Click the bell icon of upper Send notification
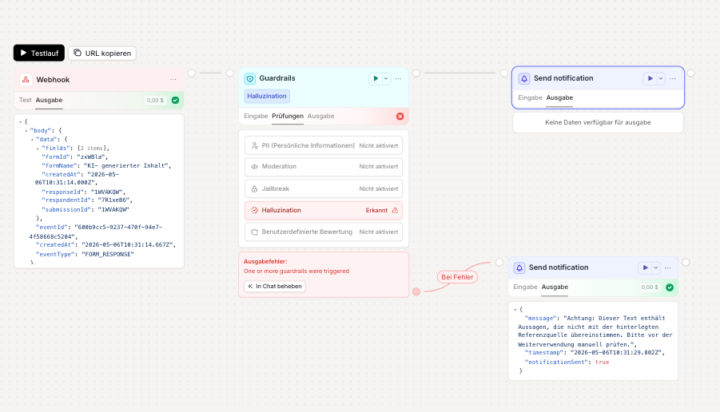The width and height of the screenshot is (720, 412). pyautogui.click(x=524, y=79)
